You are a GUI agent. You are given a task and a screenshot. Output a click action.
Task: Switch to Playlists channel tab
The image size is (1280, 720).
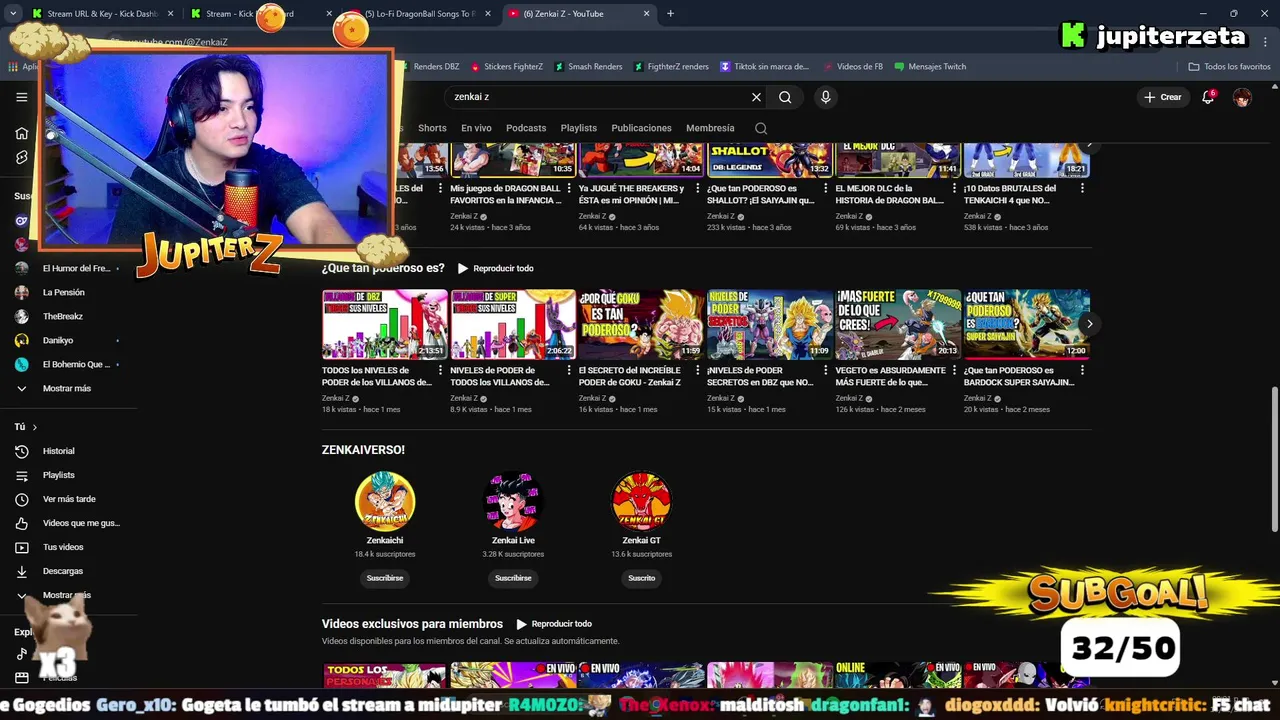point(578,128)
